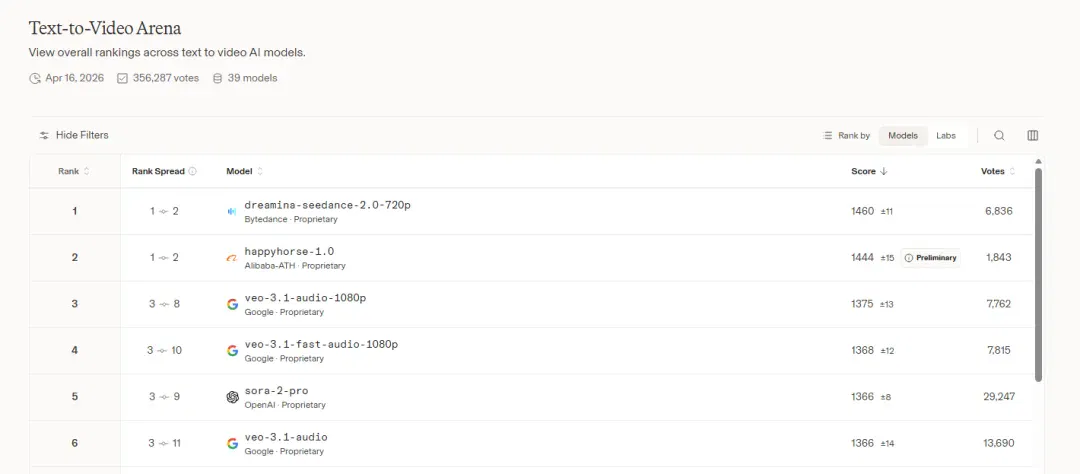Click score 1368 for veo-3.1-fast-audio-1080p
The height and width of the screenshot is (474, 1080).
(862, 350)
